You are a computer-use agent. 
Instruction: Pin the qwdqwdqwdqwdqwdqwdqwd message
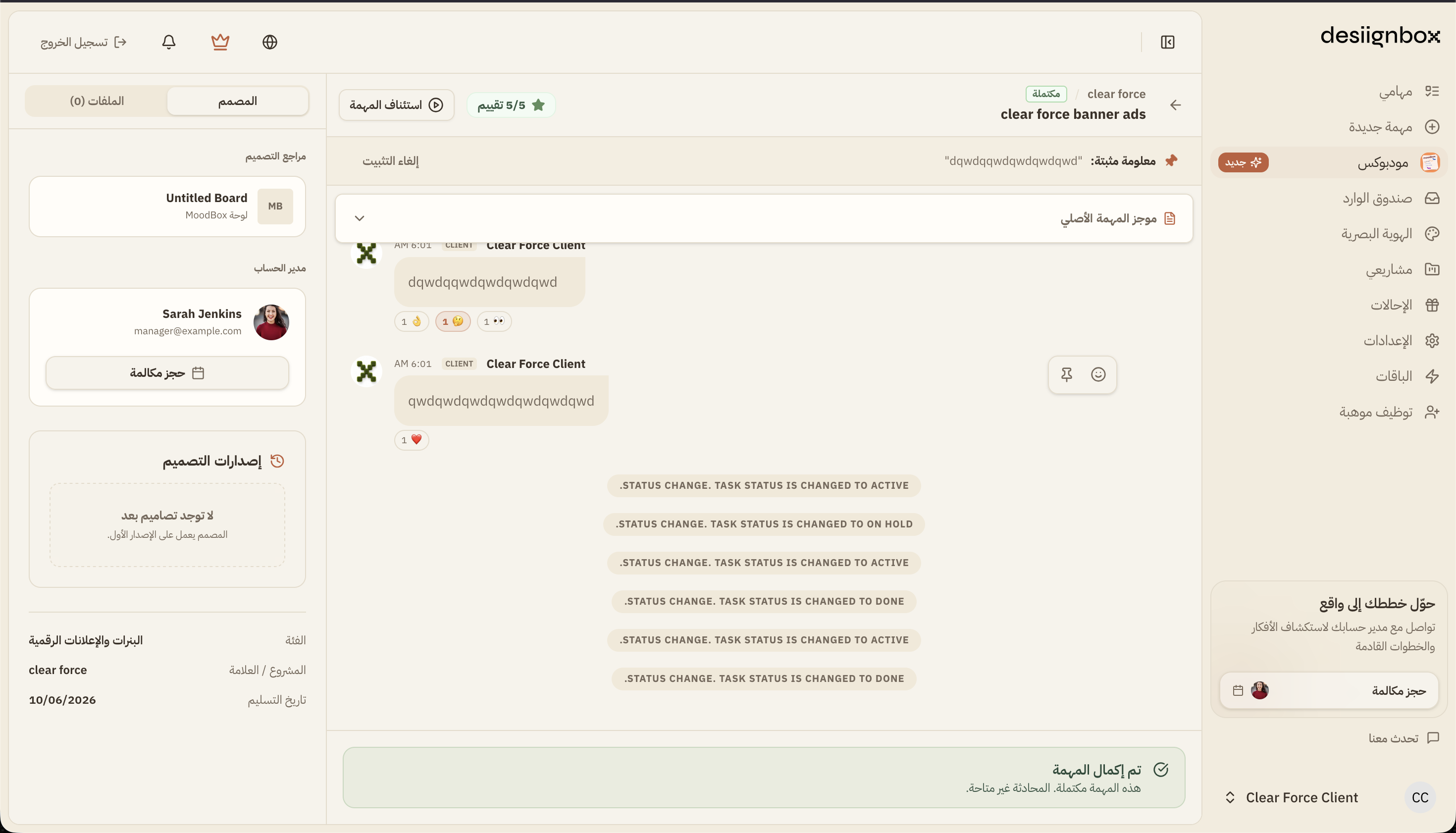pos(1066,375)
